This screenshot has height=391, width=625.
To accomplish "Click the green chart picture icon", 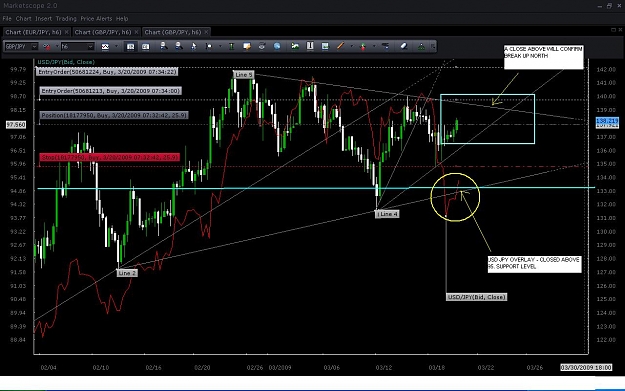I will [x=295, y=47].
